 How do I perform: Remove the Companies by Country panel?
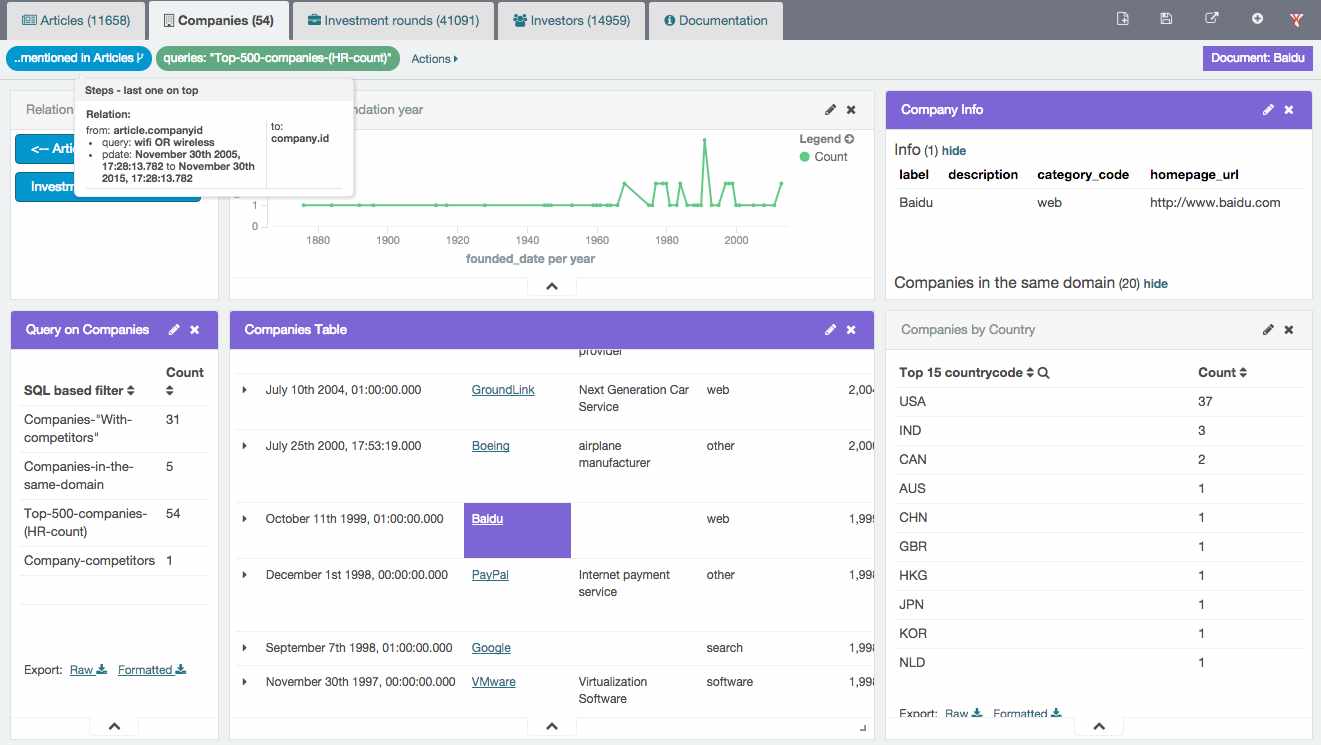(x=1289, y=330)
